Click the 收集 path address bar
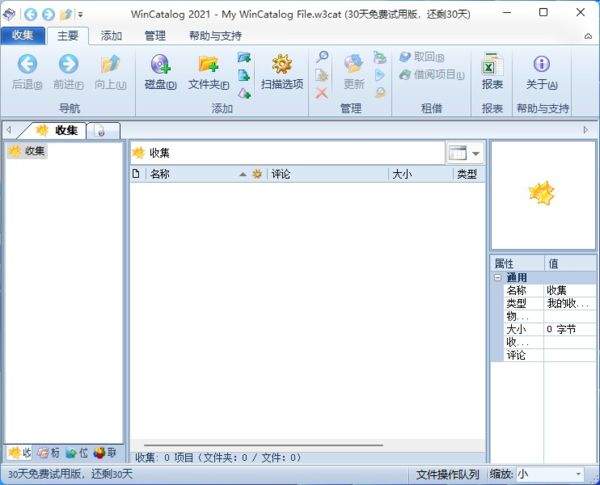This screenshot has height=485, width=600. tap(287, 153)
